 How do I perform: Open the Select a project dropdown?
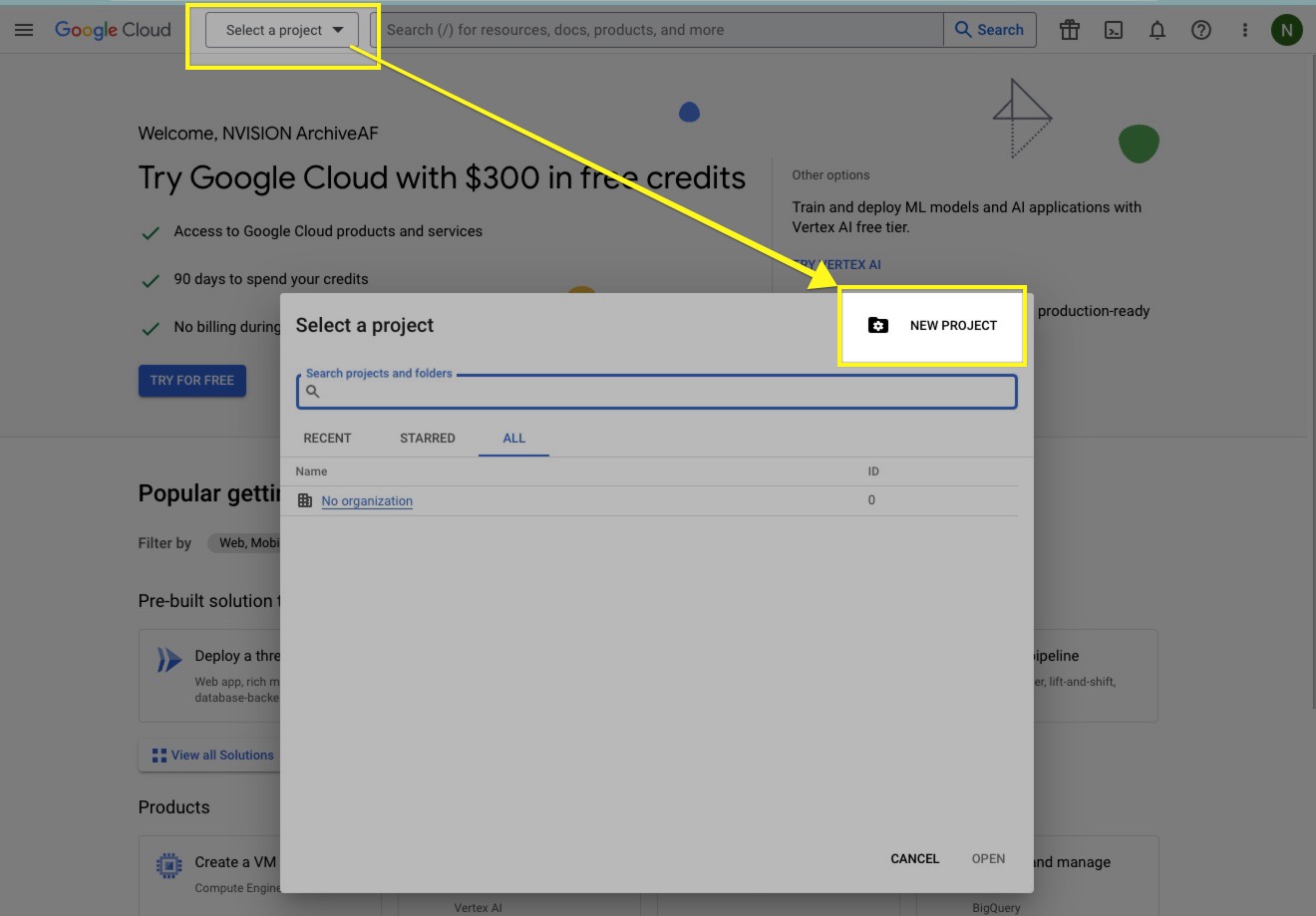pos(281,30)
